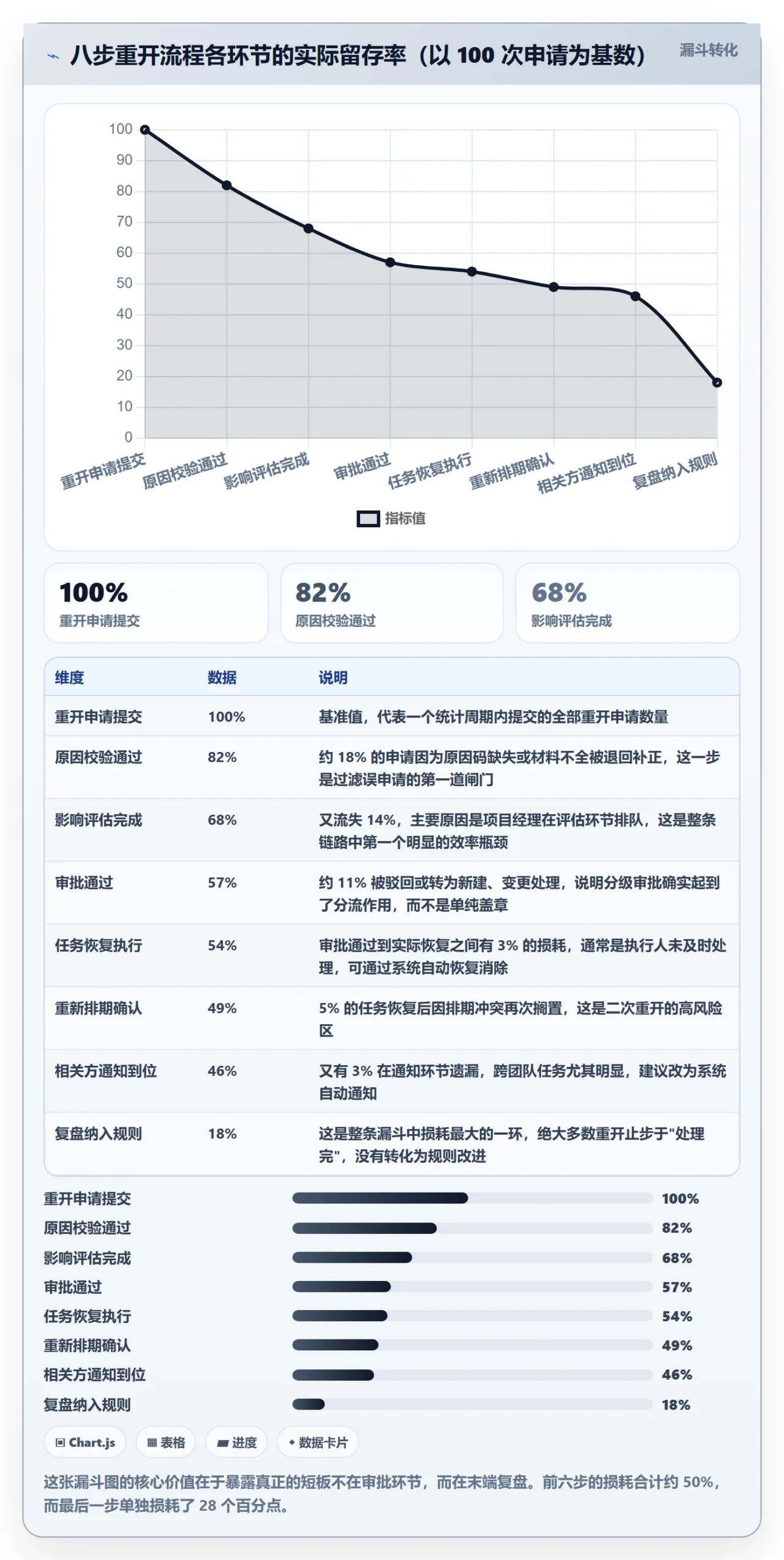Click the 说明 column header
Image resolution: width=784 pixels, height=1560 pixels.
click(x=333, y=678)
